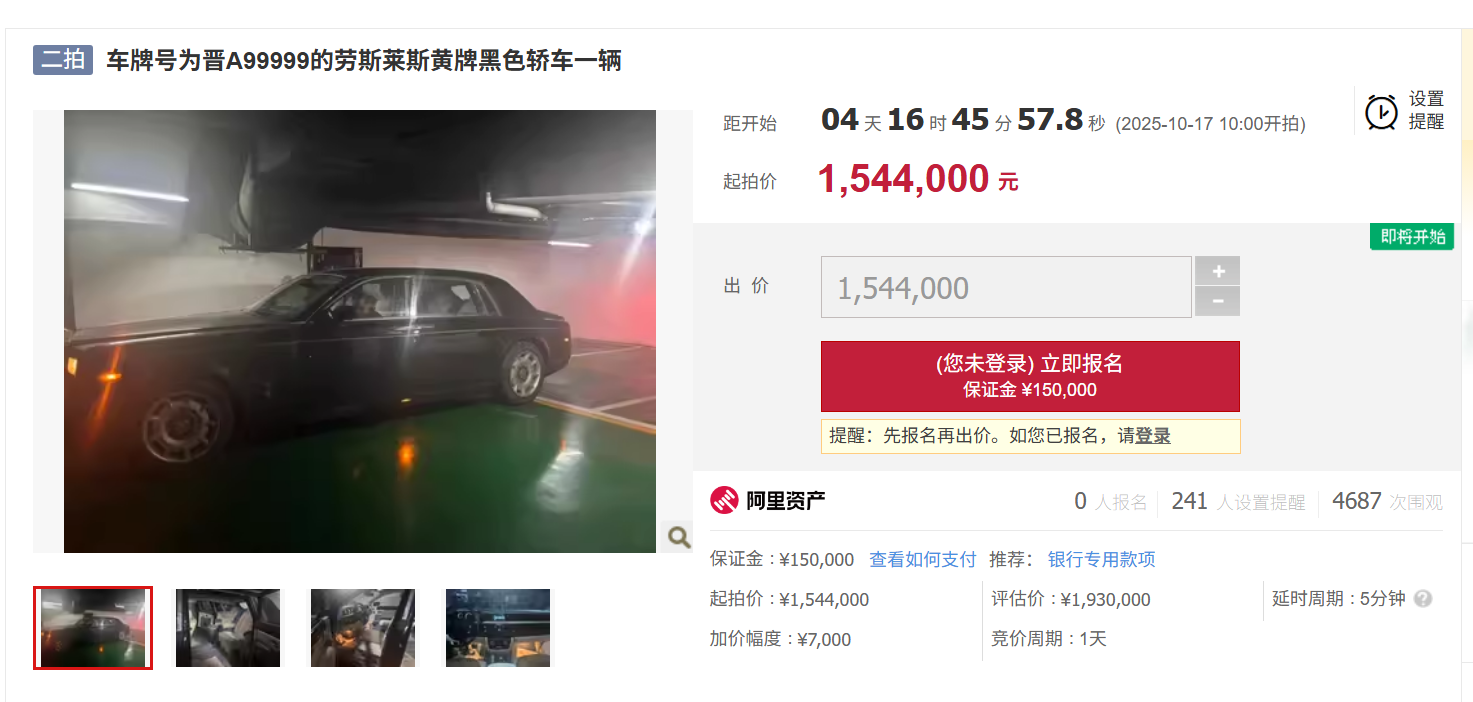The image size is (1473, 702).
Task: Click the alarm clock reminder icon
Action: pos(1381,112)
